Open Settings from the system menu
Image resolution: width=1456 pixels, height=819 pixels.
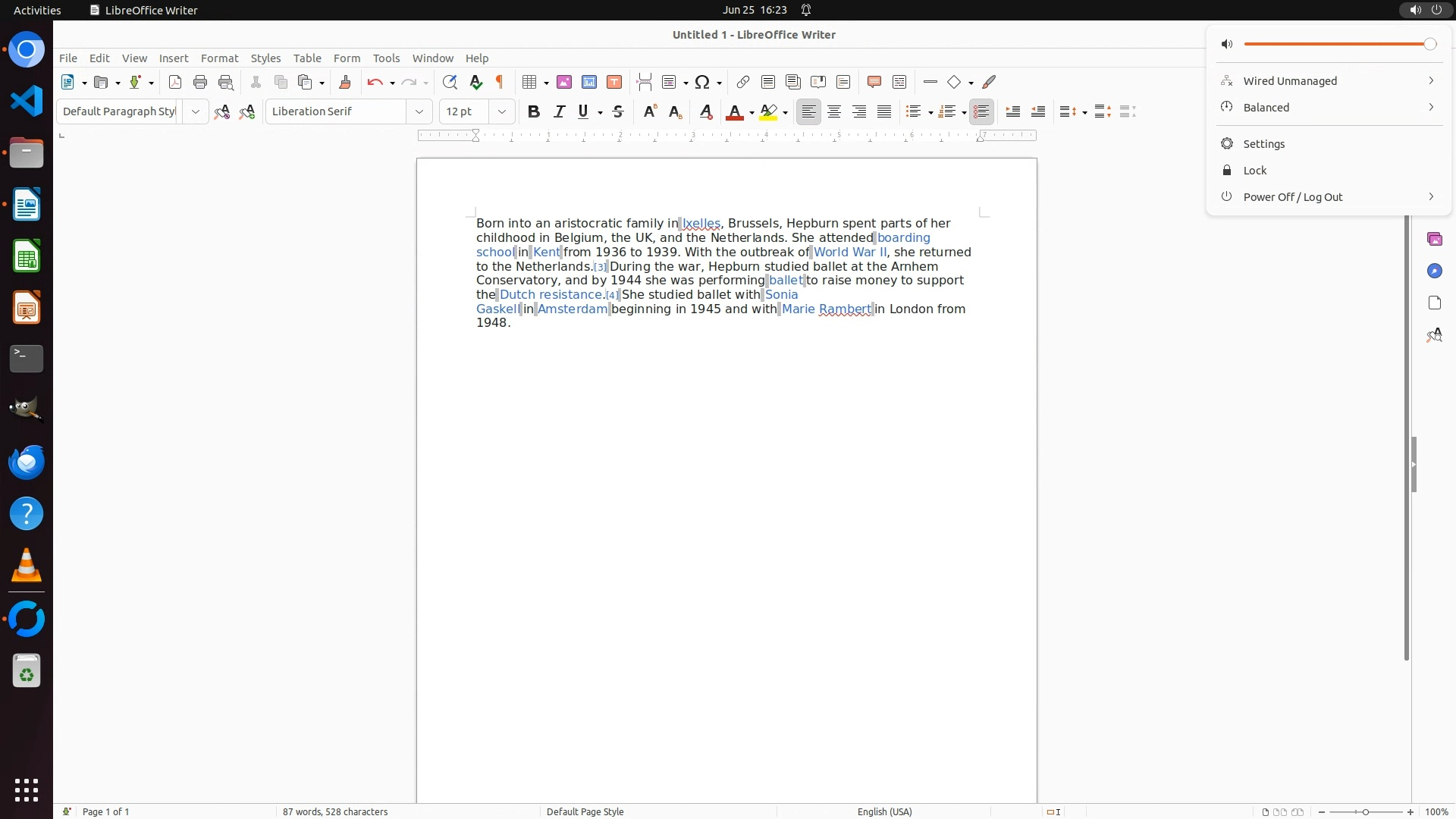click(1263, 144)
